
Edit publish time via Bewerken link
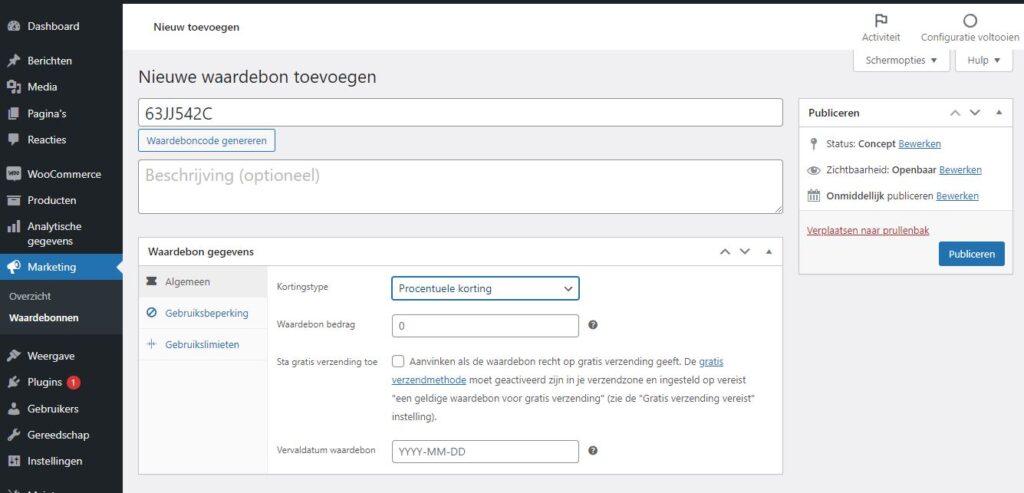pos(957,196)
